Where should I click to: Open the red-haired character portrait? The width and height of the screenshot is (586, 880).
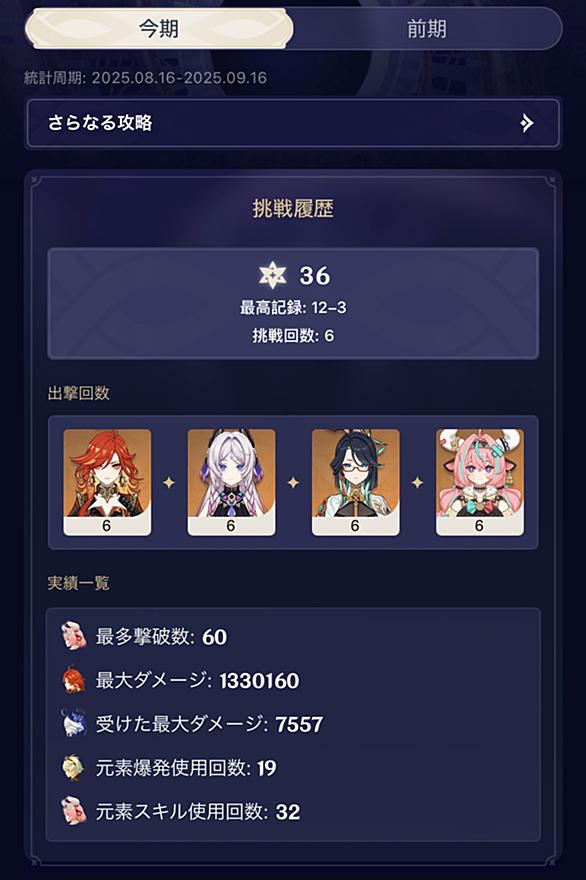pyautogui.click(x=107, y=482)
